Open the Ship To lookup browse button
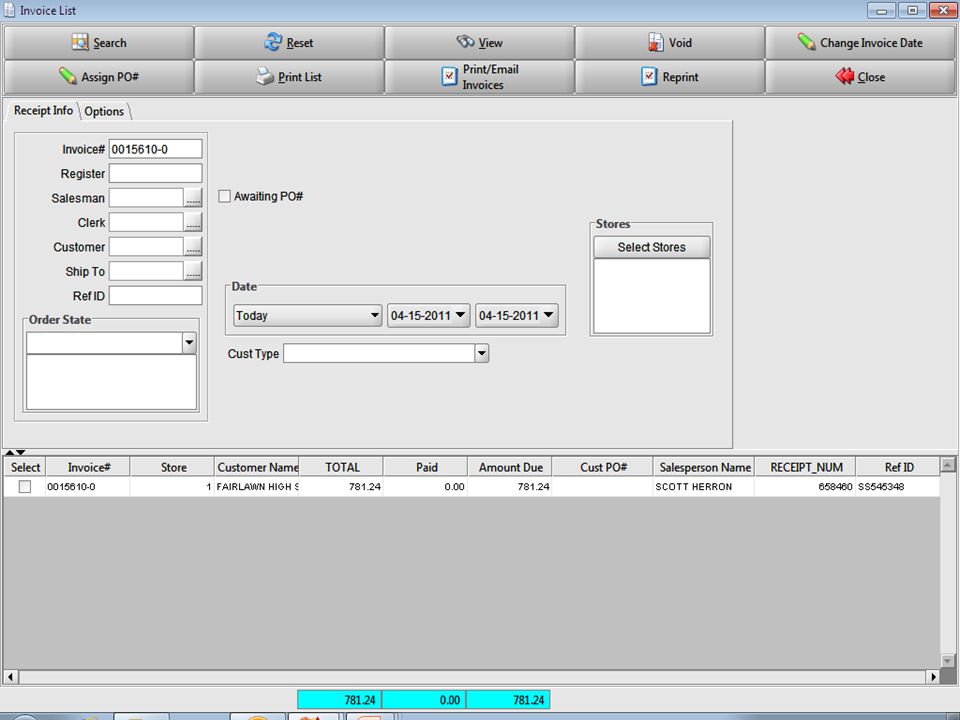The width and height of the screenshot is (960, 720). pyautogui.click(x=193, y=271)
